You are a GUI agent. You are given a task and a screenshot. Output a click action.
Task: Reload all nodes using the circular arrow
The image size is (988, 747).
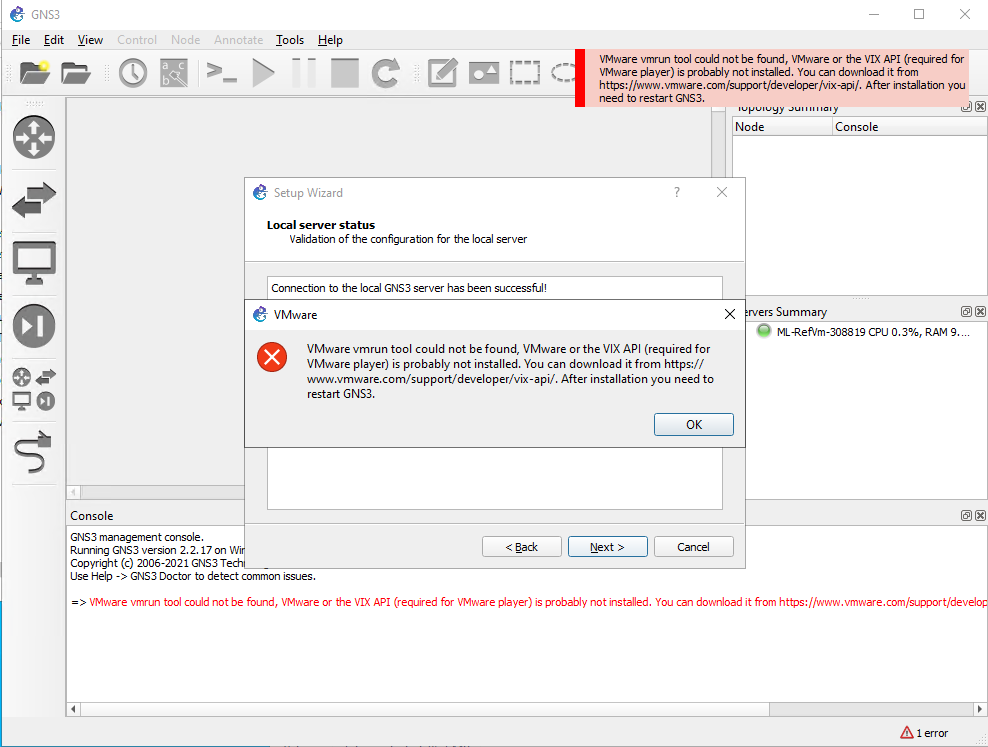[x=386, y=72]
